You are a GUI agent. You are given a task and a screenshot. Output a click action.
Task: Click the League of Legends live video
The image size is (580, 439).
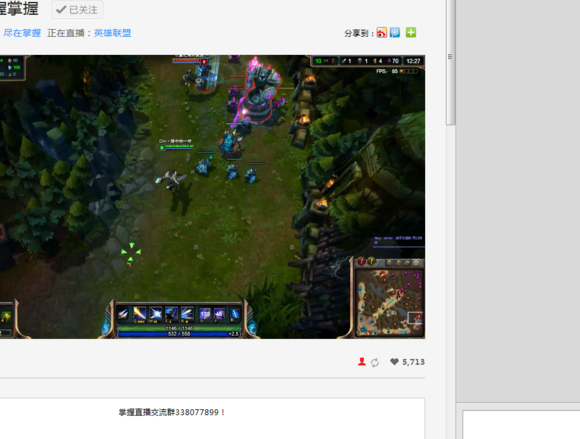pos(212,197)
